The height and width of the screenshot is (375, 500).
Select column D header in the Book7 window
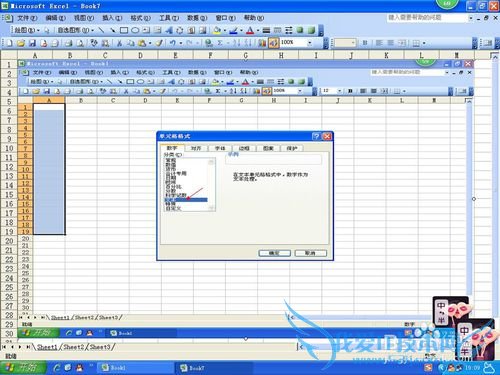(x=140, y=55)
